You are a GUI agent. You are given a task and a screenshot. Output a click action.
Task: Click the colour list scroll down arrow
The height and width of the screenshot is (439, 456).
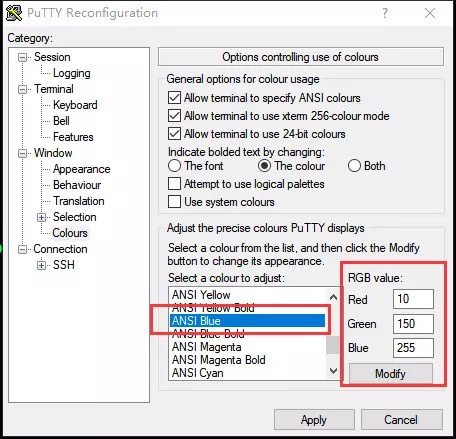[333, 371]
